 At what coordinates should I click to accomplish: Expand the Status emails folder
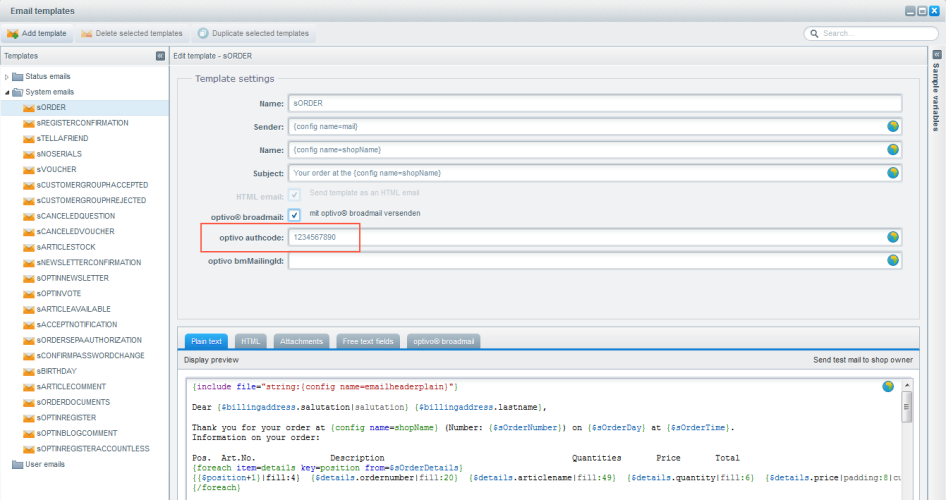click(7, 77)
